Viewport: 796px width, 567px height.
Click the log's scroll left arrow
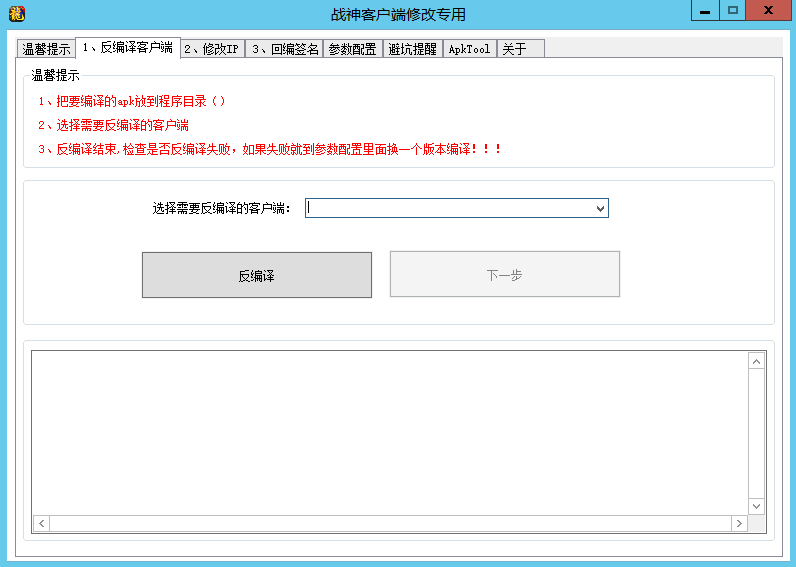[x=41, y=523]
